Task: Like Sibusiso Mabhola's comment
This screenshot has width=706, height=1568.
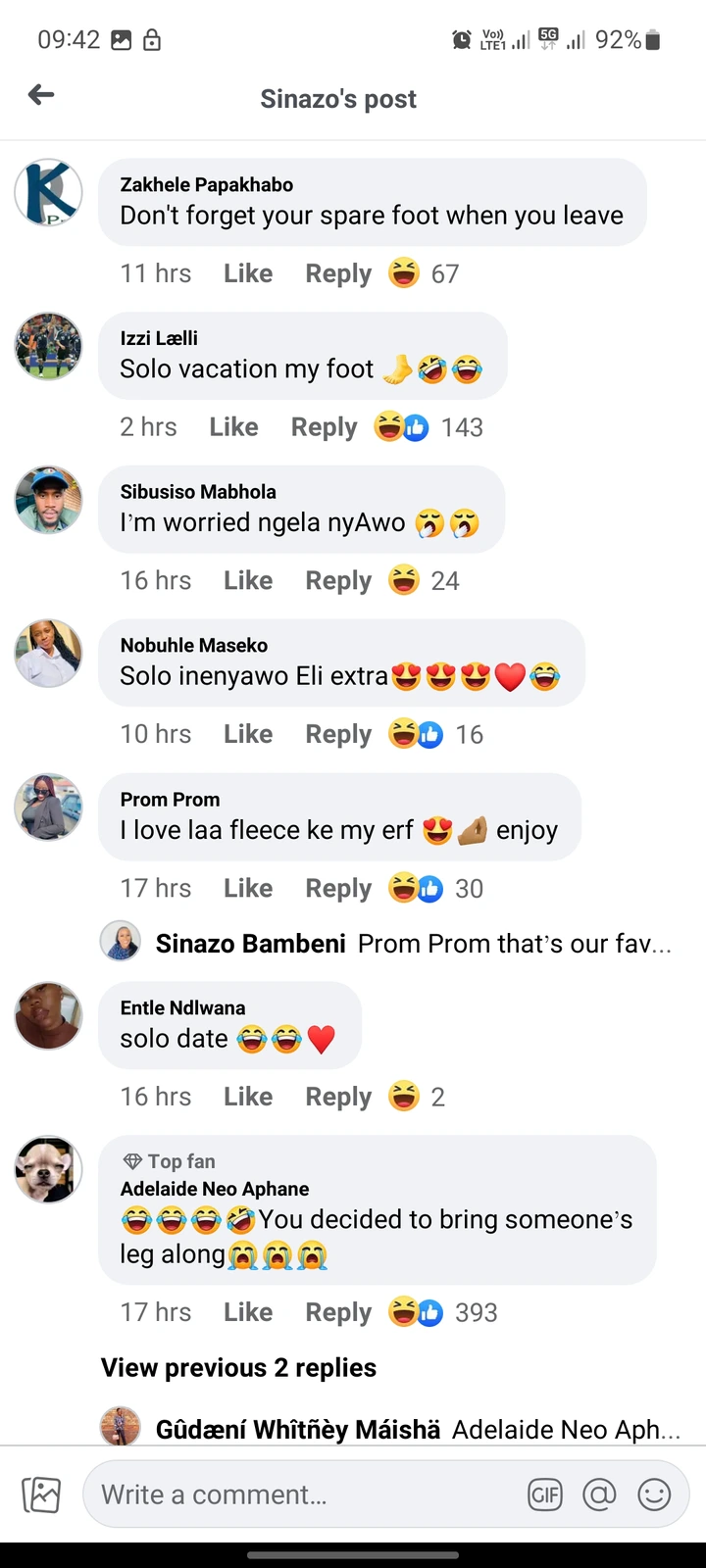Action: pyautogui.click(x=248, y=580)
